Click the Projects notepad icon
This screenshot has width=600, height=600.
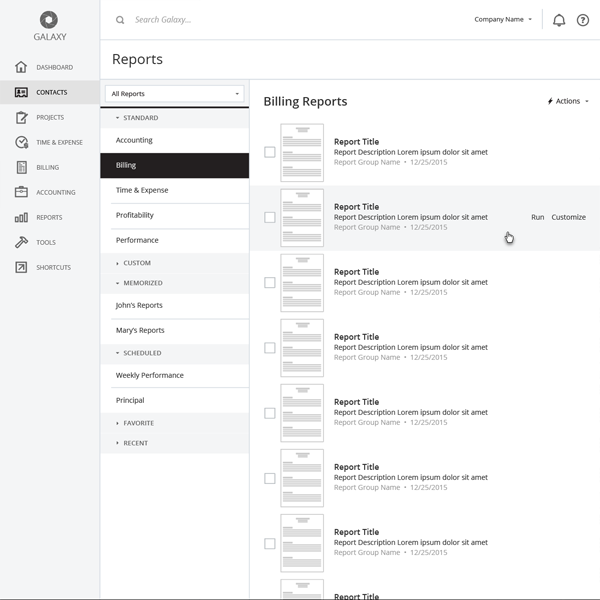click(21, 117)
